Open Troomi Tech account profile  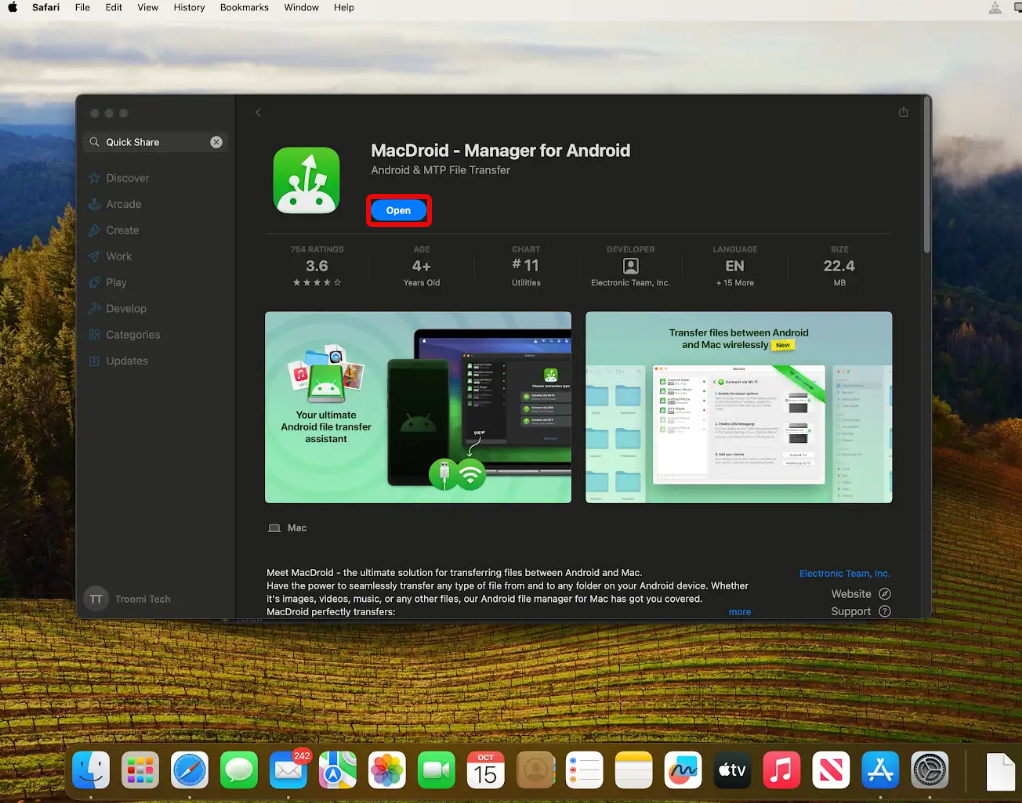[128, 599]
